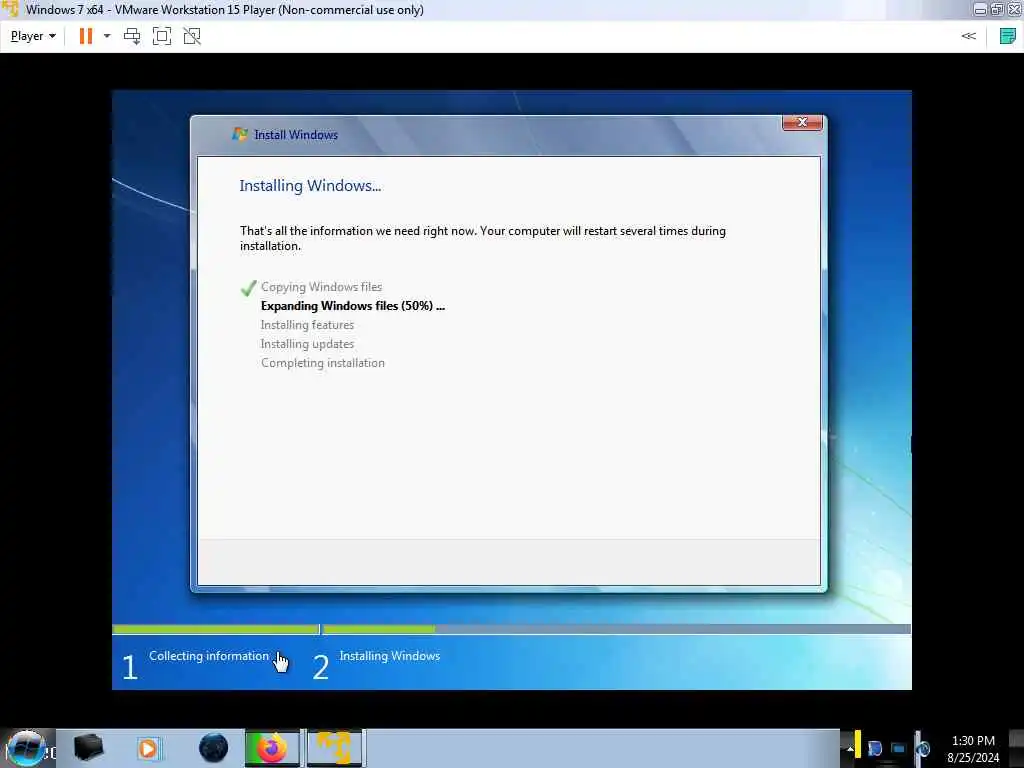Open the media player taskbar icon
Viewport: 1024px width, 768px height.
[148, 748]
